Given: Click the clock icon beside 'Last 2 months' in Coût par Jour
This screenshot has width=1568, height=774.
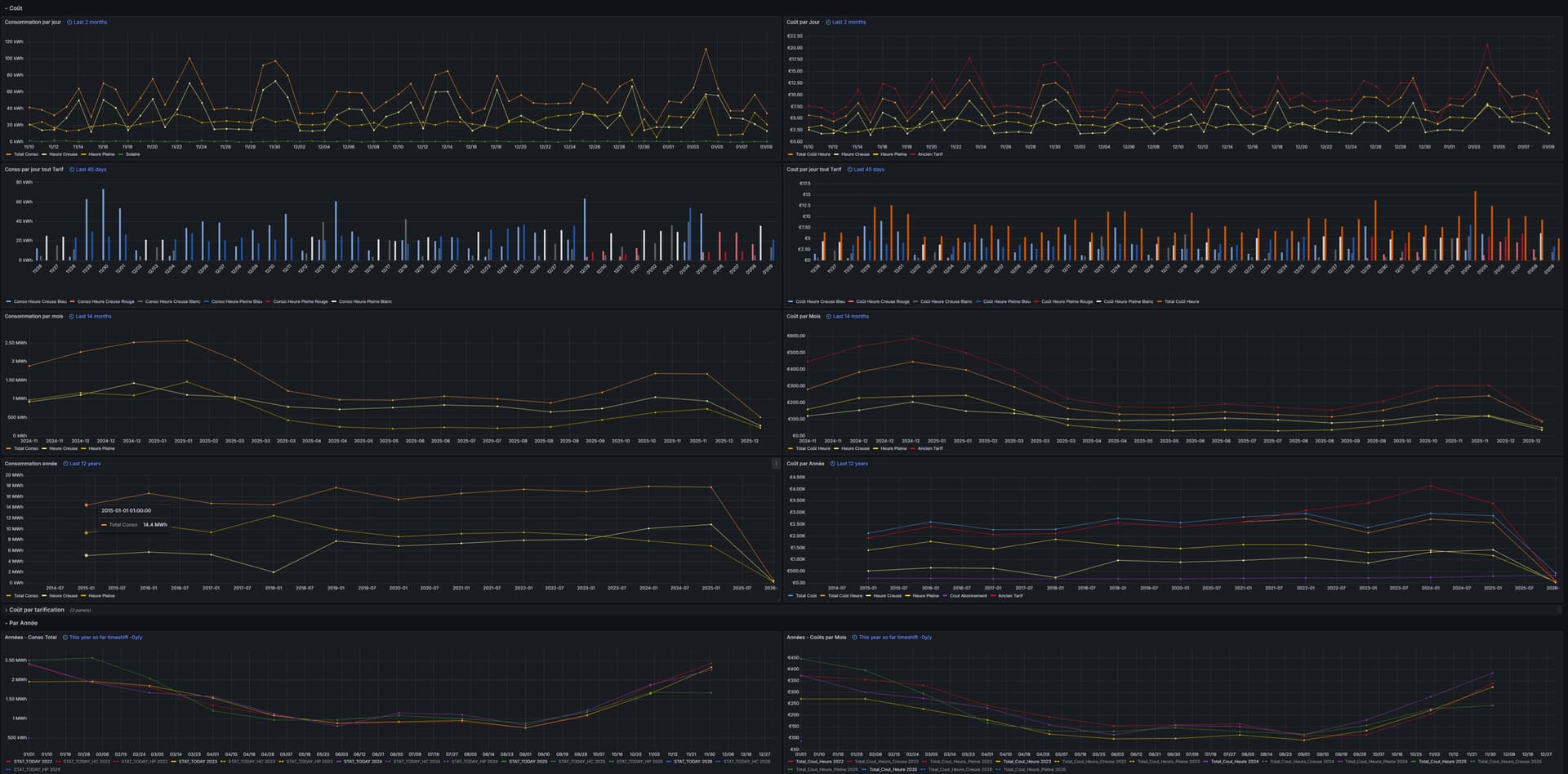Looking at the screenshot, I should (828, 23).
